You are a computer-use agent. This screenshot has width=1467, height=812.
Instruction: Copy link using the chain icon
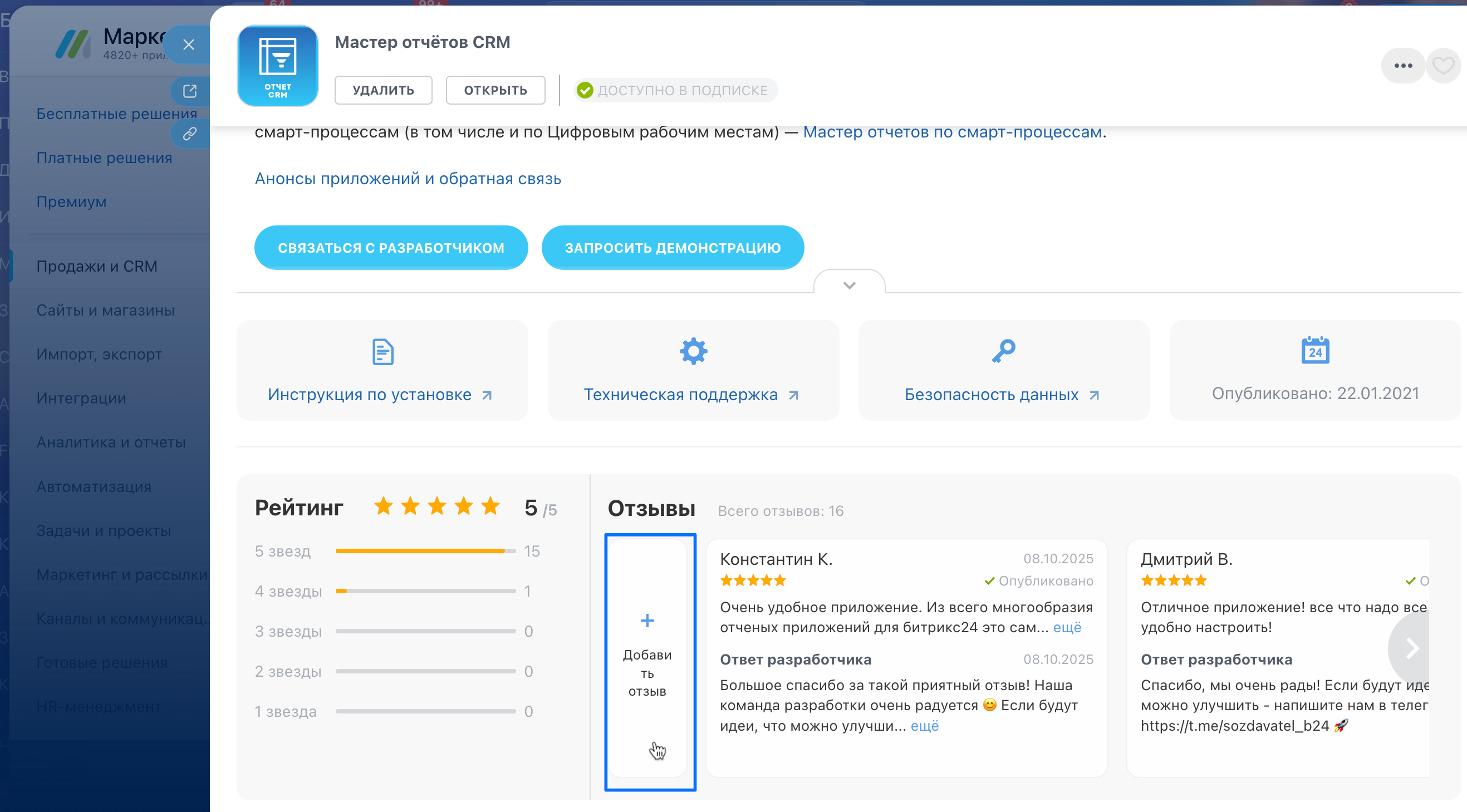189,133
